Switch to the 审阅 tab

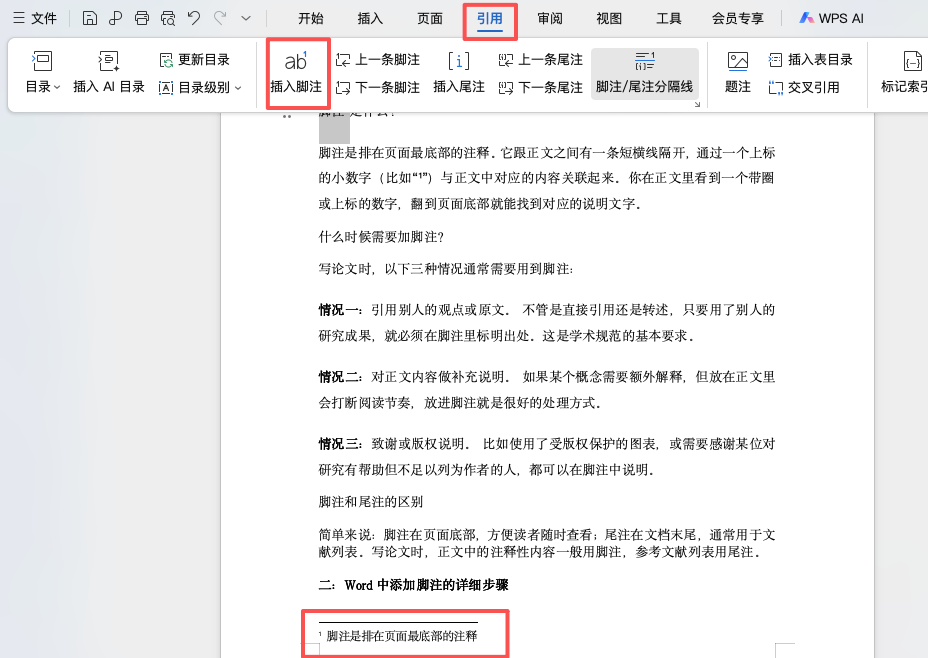550,18
